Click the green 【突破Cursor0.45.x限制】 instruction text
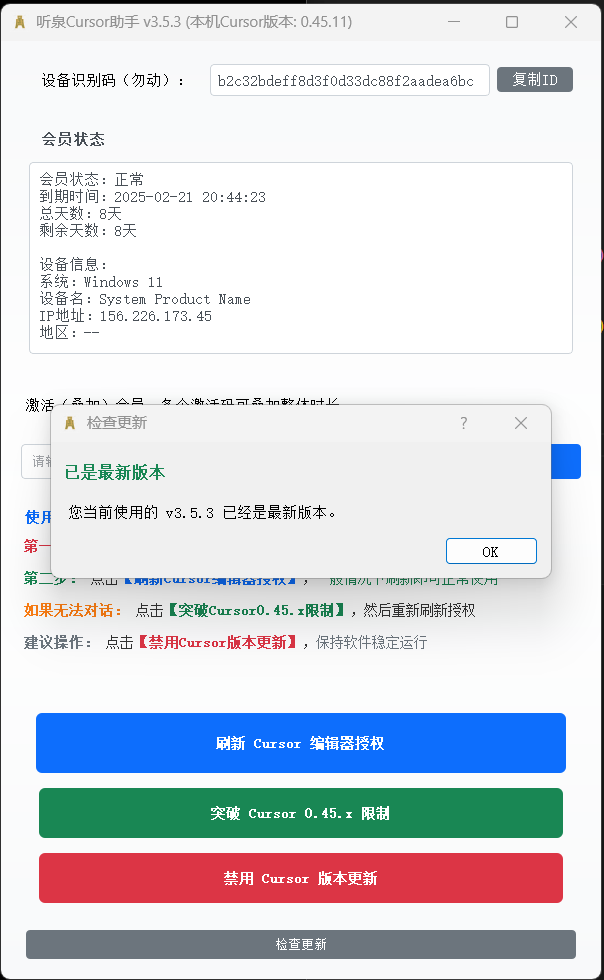The image size is (604, 980). point(256,610)
